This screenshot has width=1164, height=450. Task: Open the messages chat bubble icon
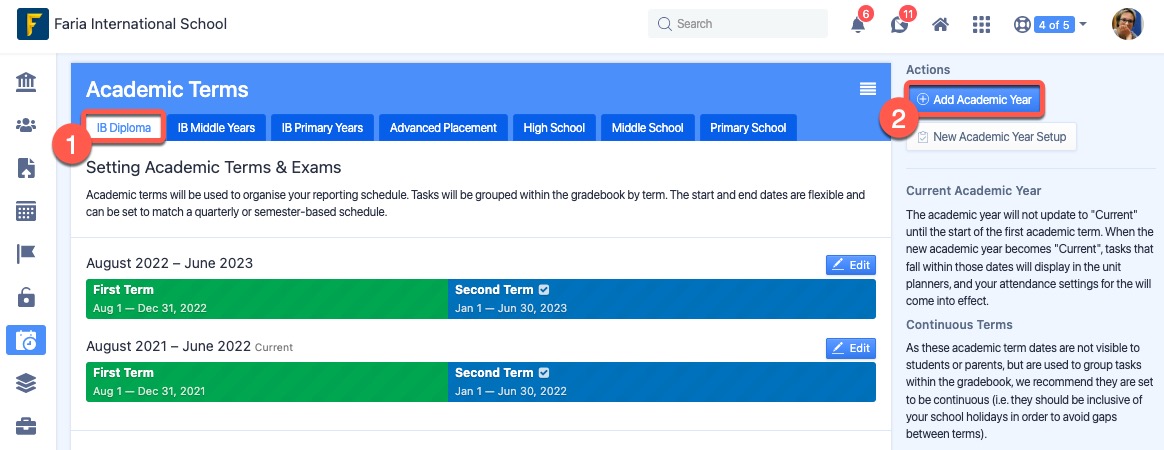point(899,25)
